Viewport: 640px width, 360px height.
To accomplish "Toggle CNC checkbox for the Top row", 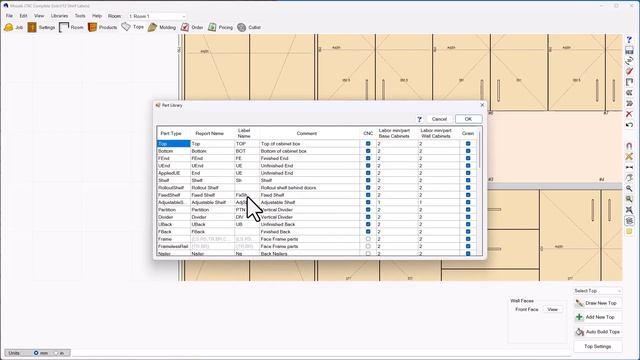I will pyautogui.click(x=368, y=144).
